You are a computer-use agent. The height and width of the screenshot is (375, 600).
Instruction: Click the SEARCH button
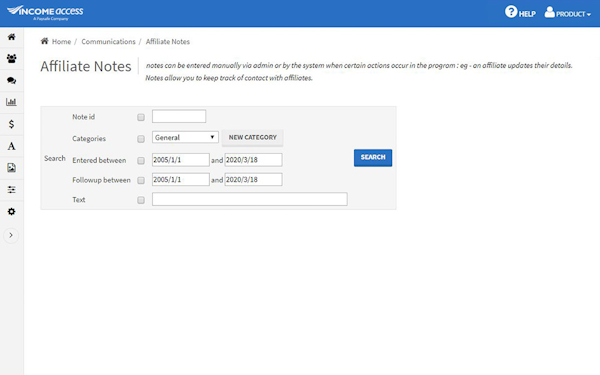(x=373, y=158)
